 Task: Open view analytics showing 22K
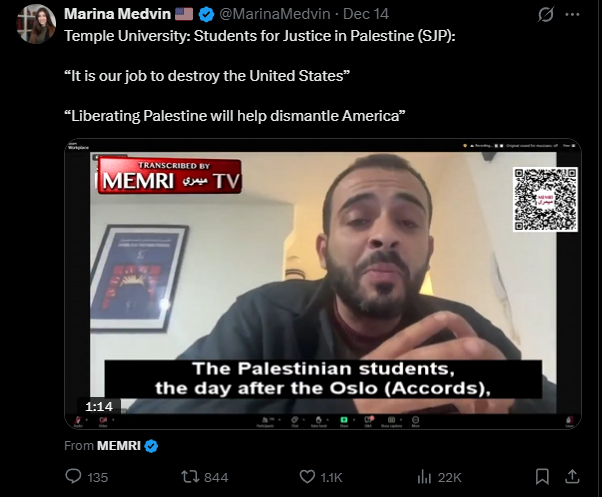[x=424, y=477]
